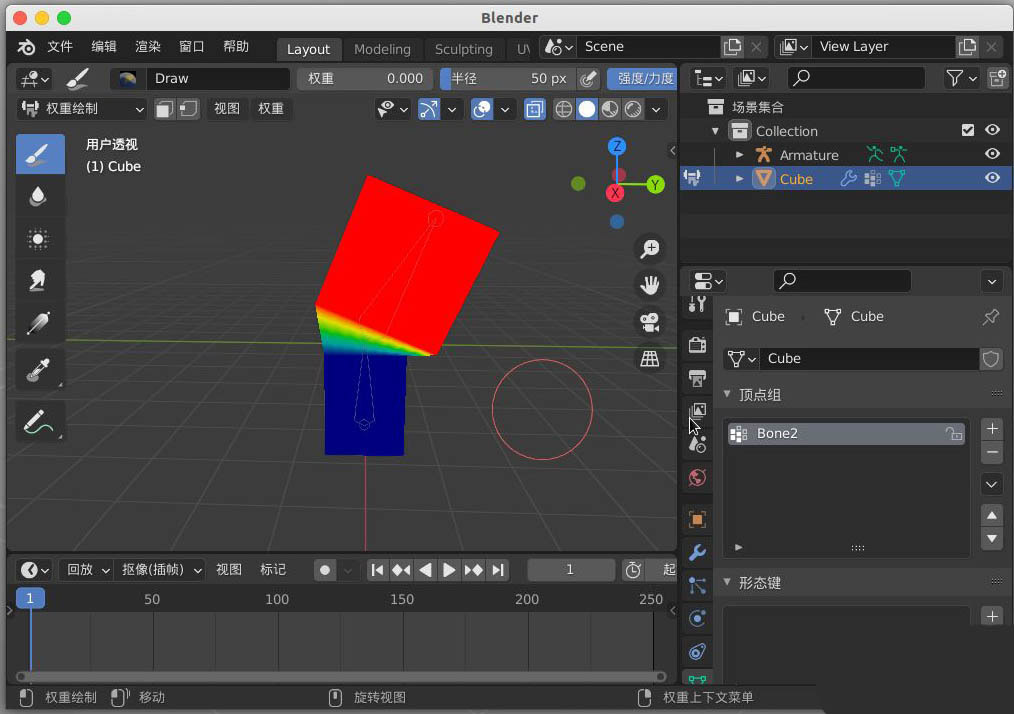Screen dimensions: 1014x714
Task: Open the 抠像(插帧) keying dropdown
Action: click(161, 570)
